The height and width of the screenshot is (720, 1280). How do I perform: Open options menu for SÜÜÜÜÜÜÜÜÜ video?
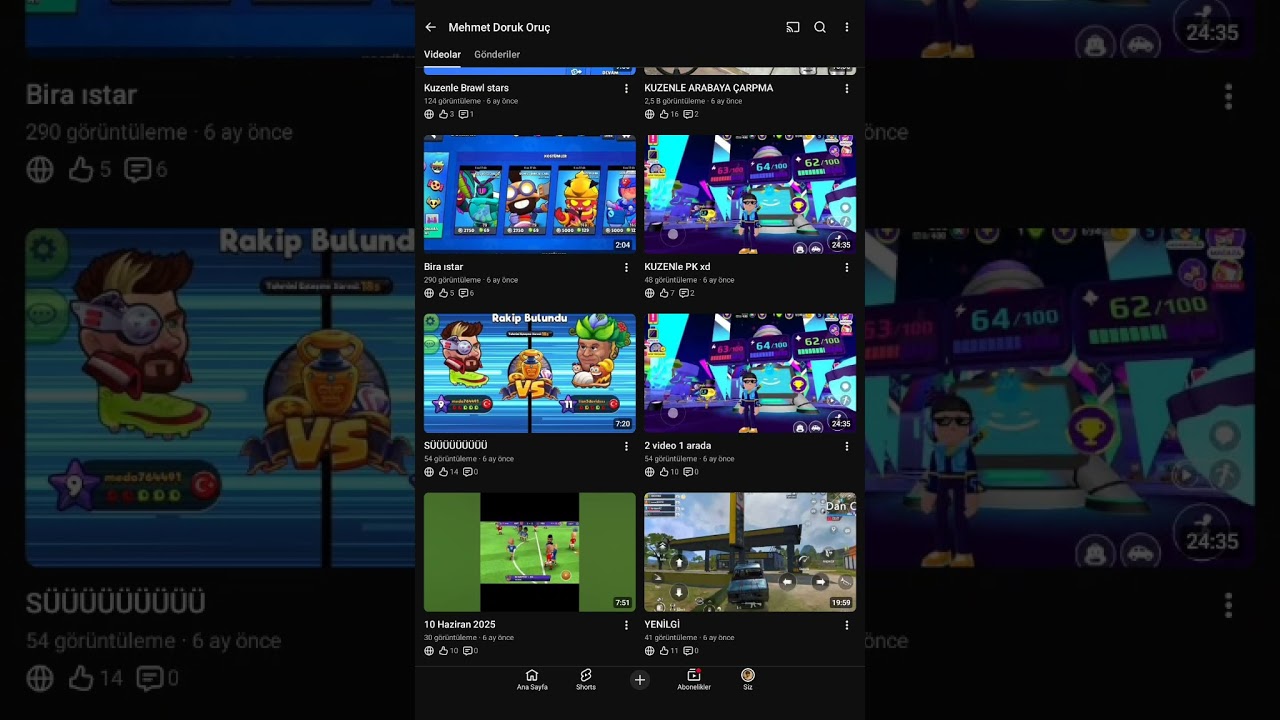[627, 446]
